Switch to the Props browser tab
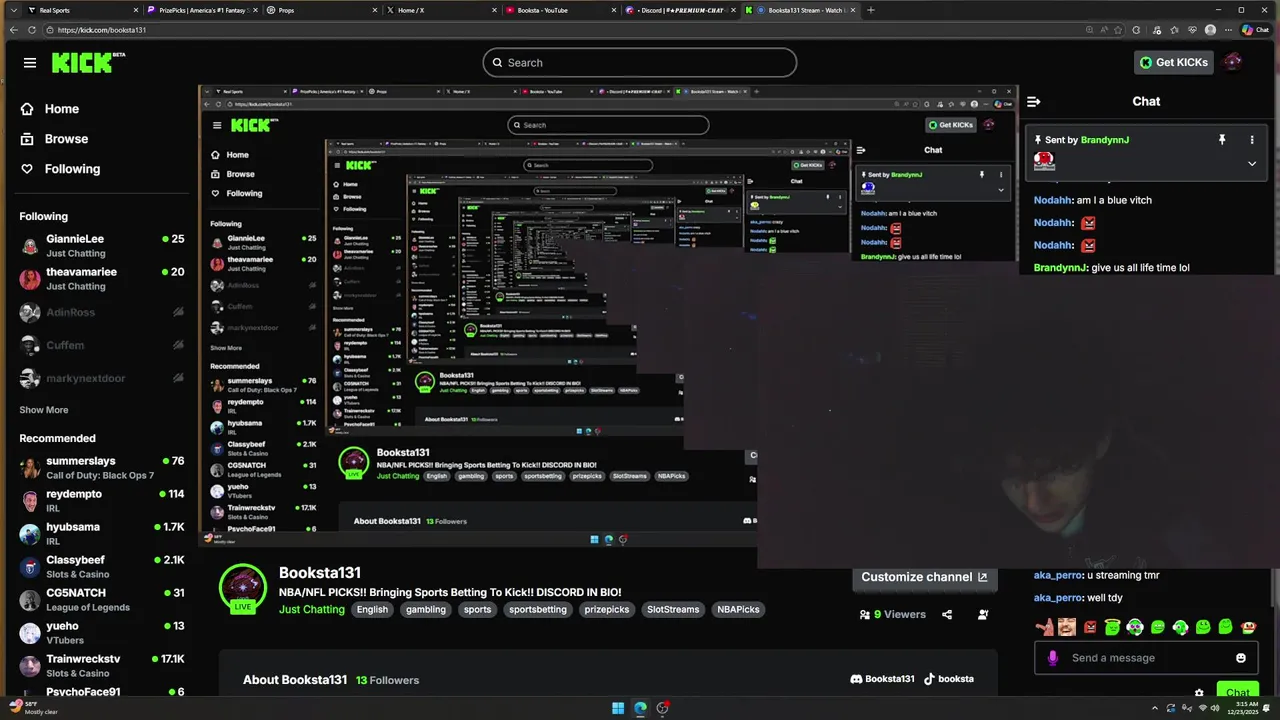This screenshot has width=1280, height=720. [x=322, y=10]
